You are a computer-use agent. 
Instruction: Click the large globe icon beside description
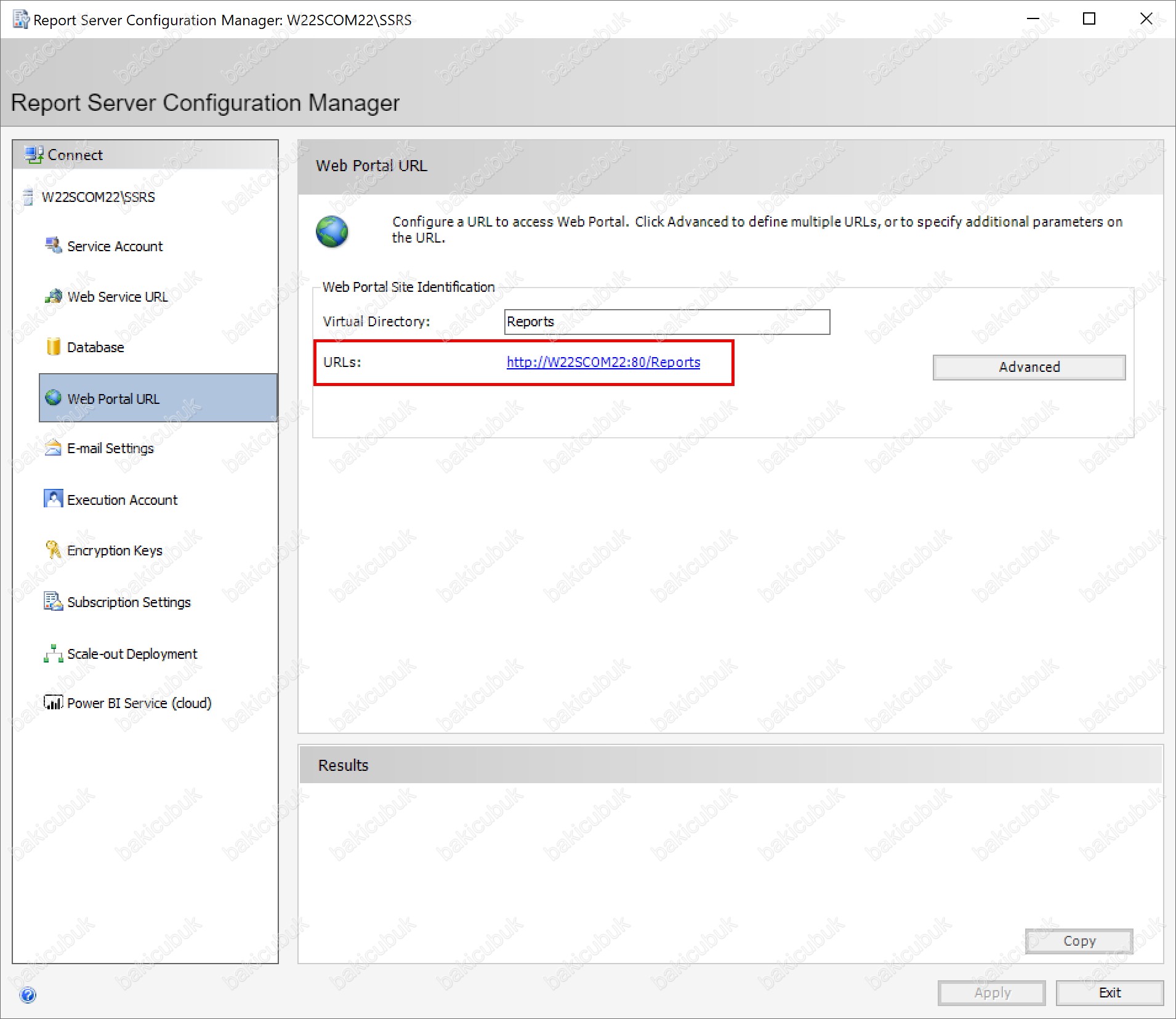[332, 232]
